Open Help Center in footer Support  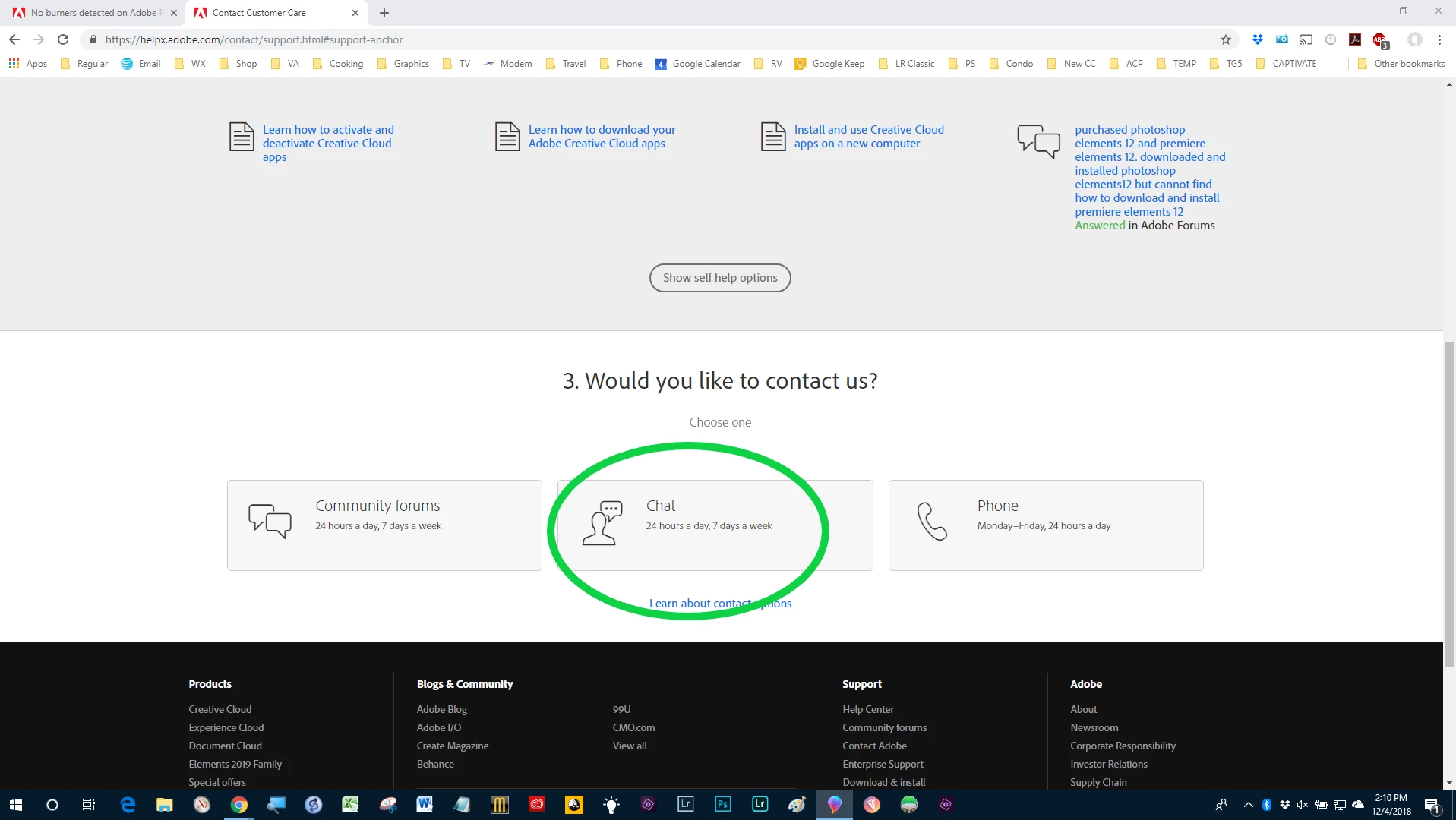point(867,709)
